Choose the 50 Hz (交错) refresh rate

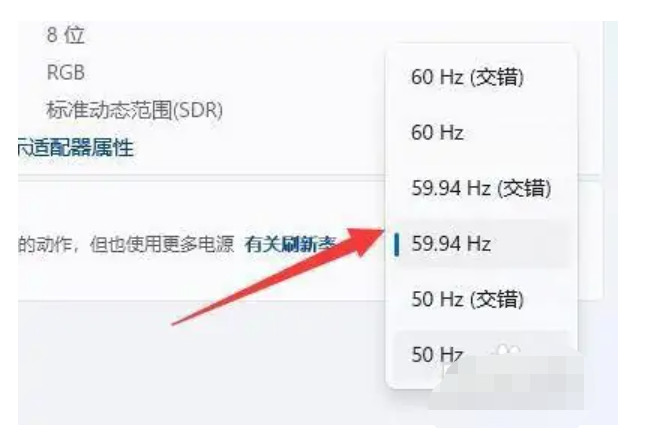(x=481, y=299)
